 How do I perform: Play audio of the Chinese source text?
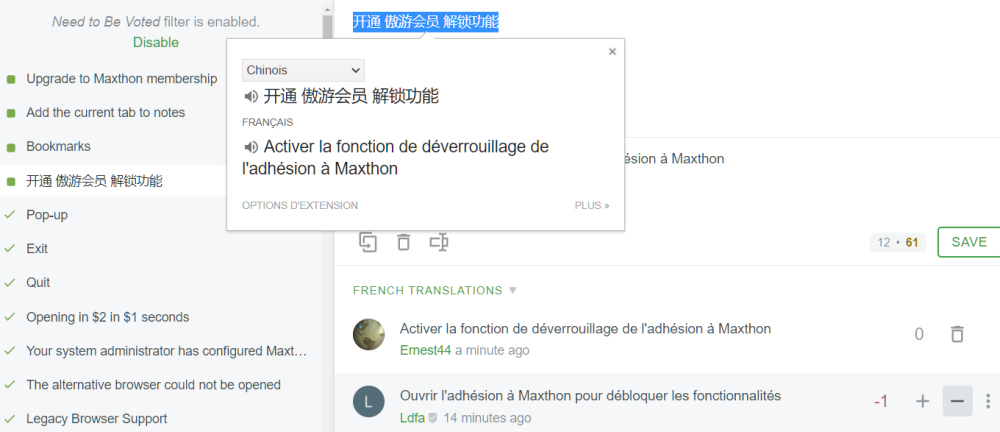point(251,97)
